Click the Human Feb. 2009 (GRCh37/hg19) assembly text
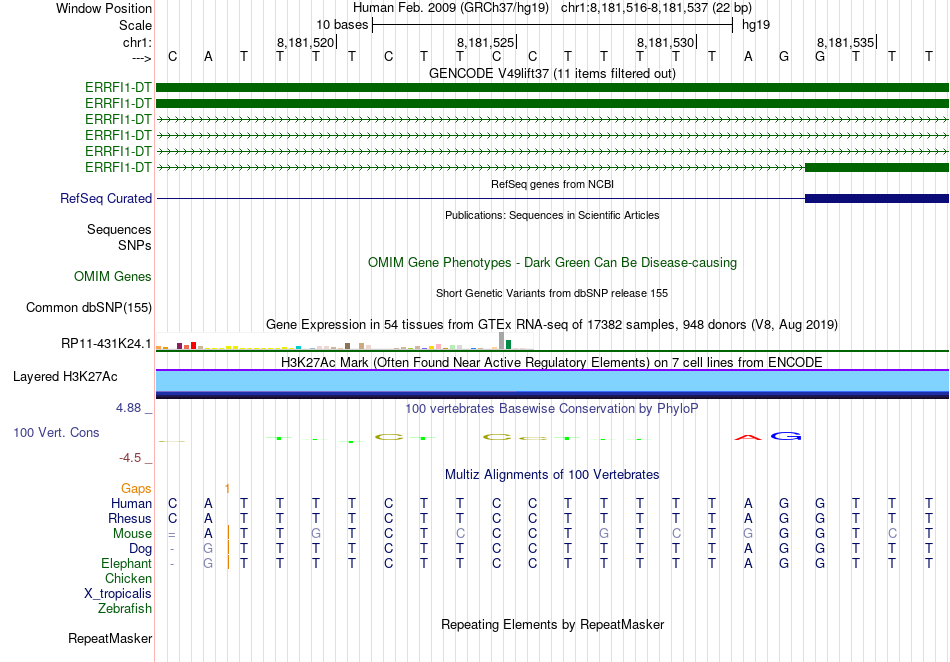Image resolution: width=950 pixels, height=662 pixels. (451, 8)
